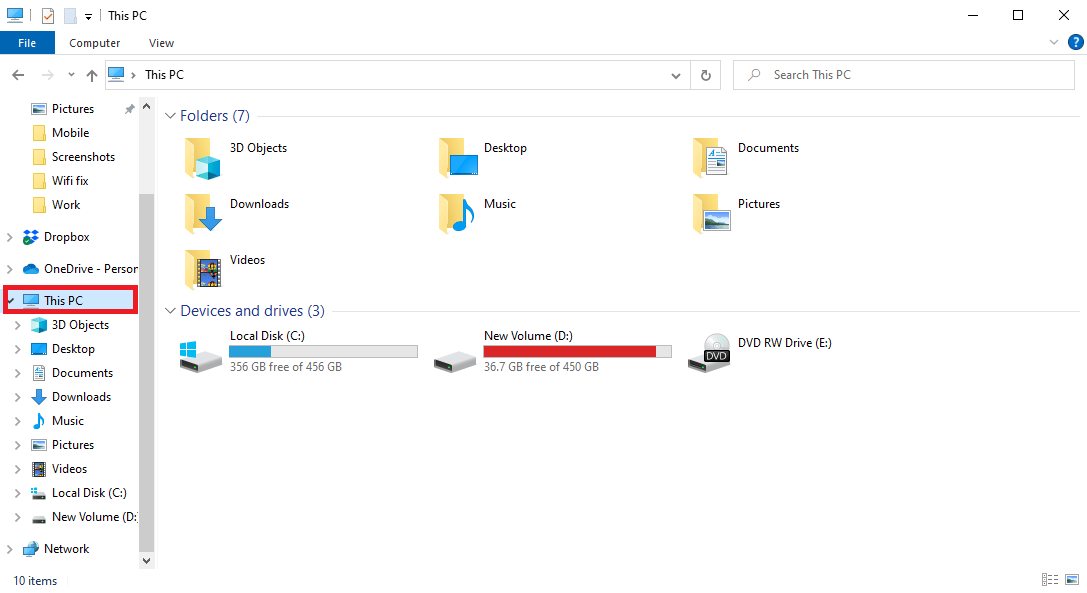The image size is (1087, 593).
Task: Click the New folder quick access icon
Action: 70,15
